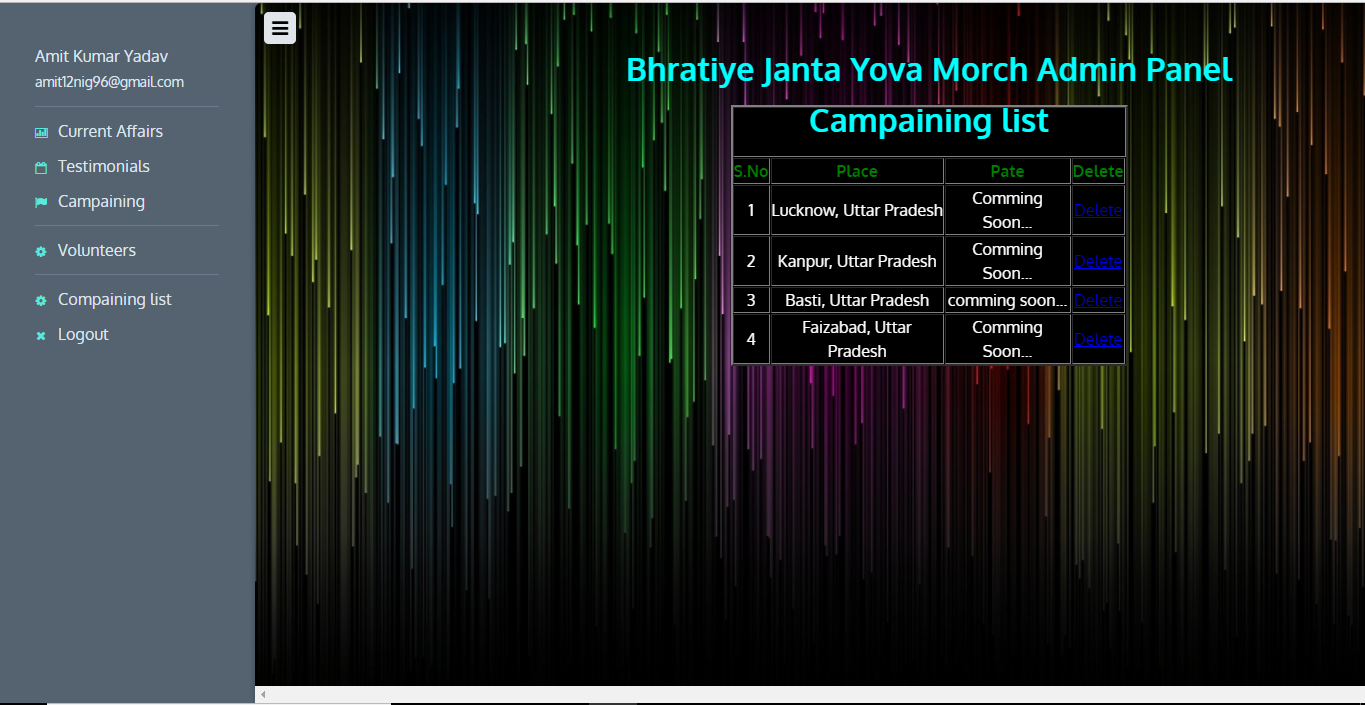Toggle the hamburger menu button

280,28
